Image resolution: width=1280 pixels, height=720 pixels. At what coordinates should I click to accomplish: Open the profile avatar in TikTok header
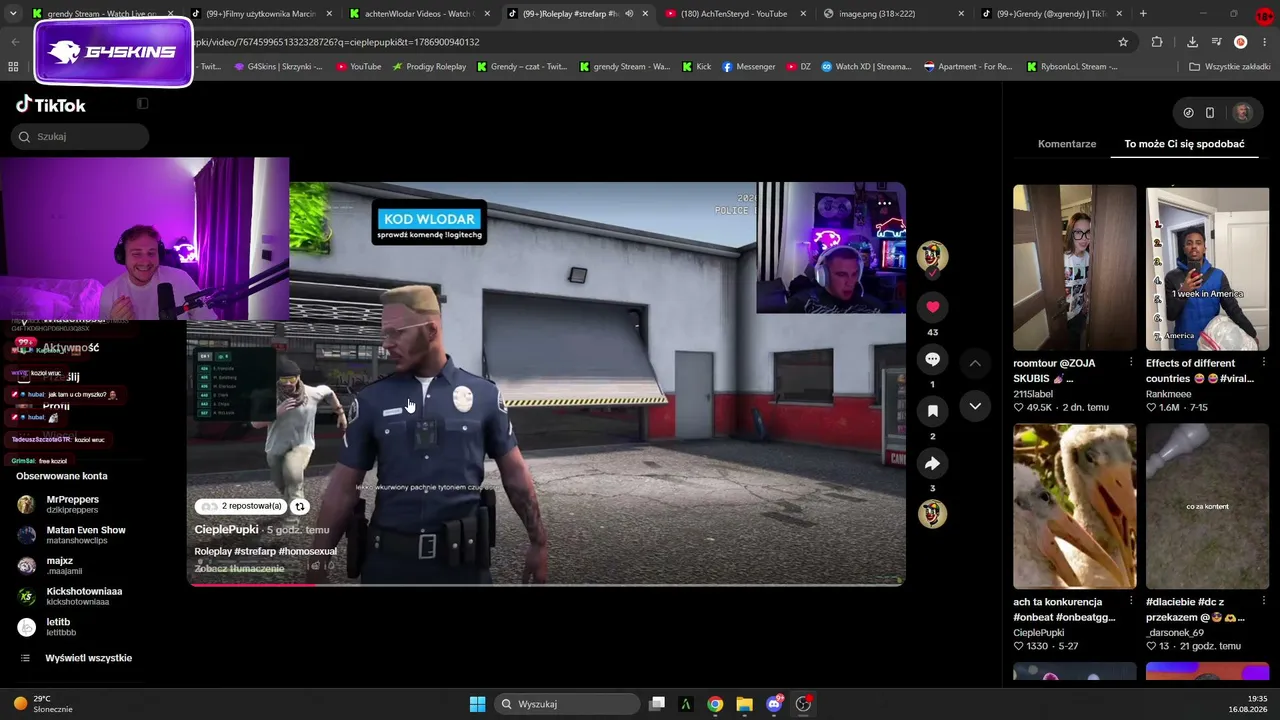(x=1243, y=113)
